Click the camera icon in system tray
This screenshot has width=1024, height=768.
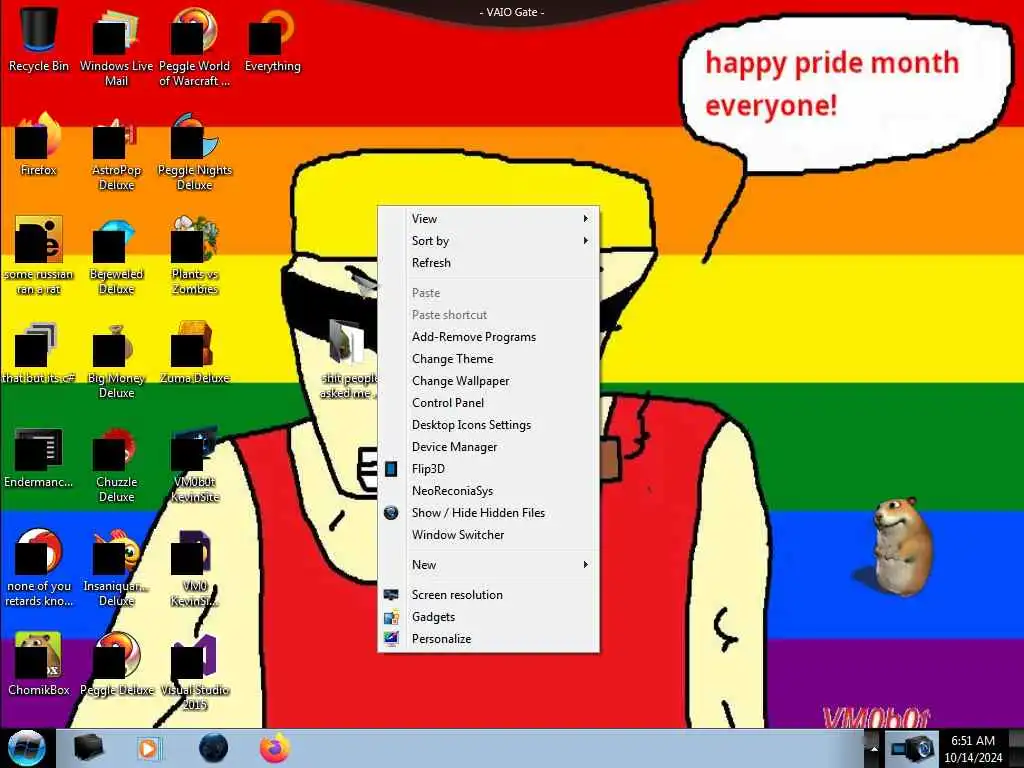(914, 748)
